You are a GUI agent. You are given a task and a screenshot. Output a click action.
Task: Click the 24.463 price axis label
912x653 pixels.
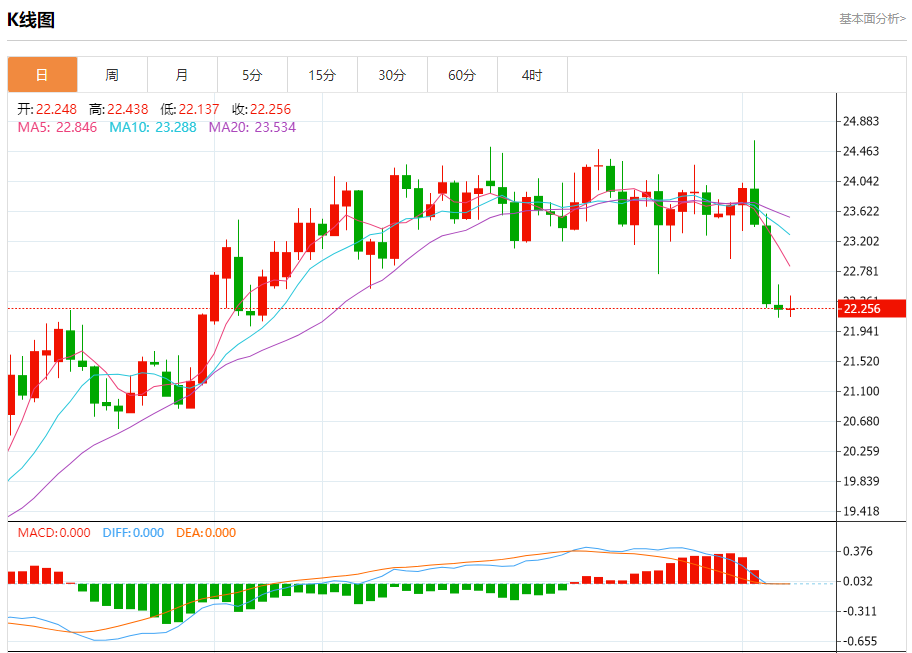pyautogui.click(x=861, y=151)
